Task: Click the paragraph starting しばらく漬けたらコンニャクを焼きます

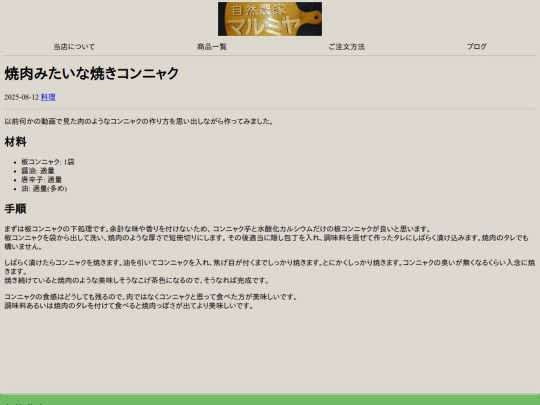Action: [270, 267]
